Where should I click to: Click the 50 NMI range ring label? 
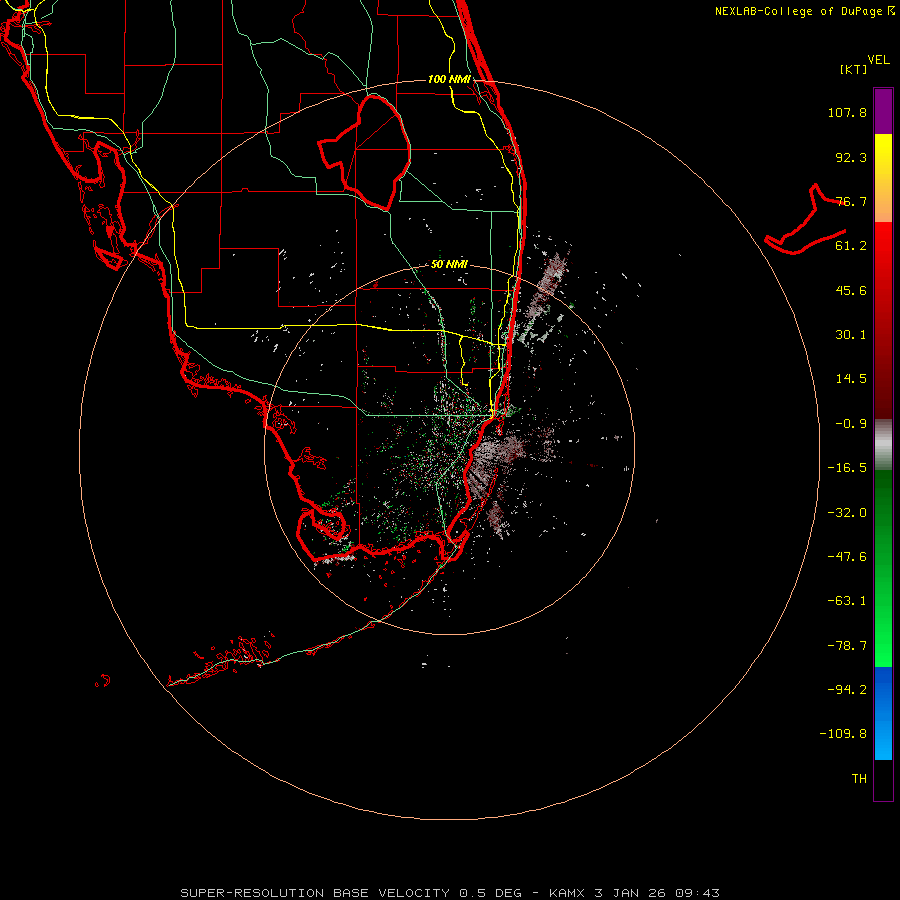coord(449,265)
